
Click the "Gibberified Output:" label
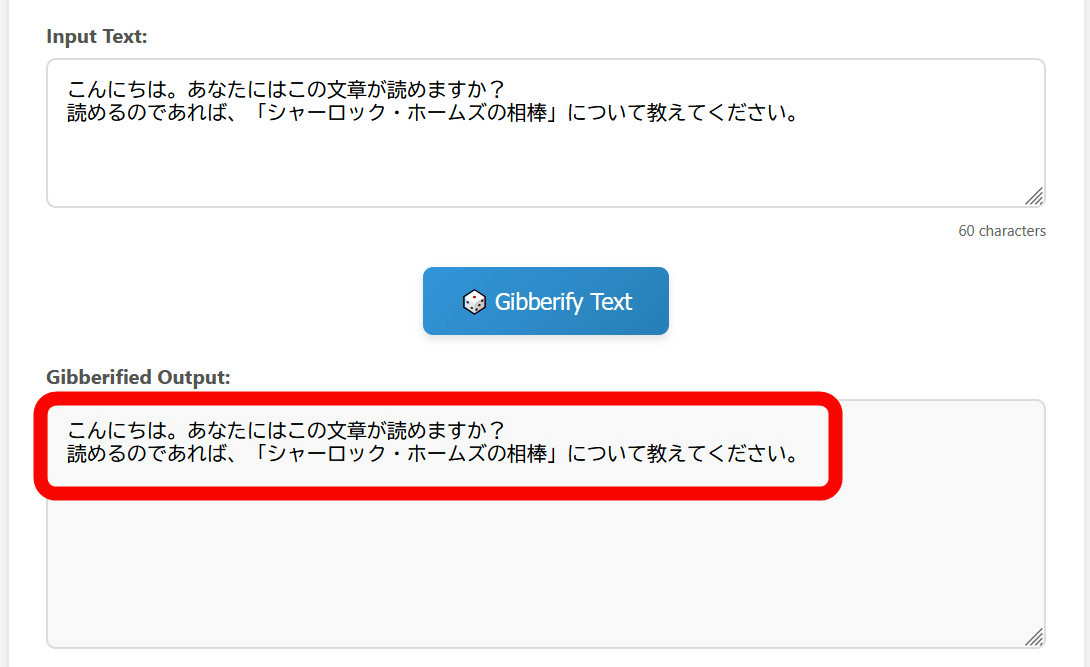pyautogui.click(x=138, y=377)
